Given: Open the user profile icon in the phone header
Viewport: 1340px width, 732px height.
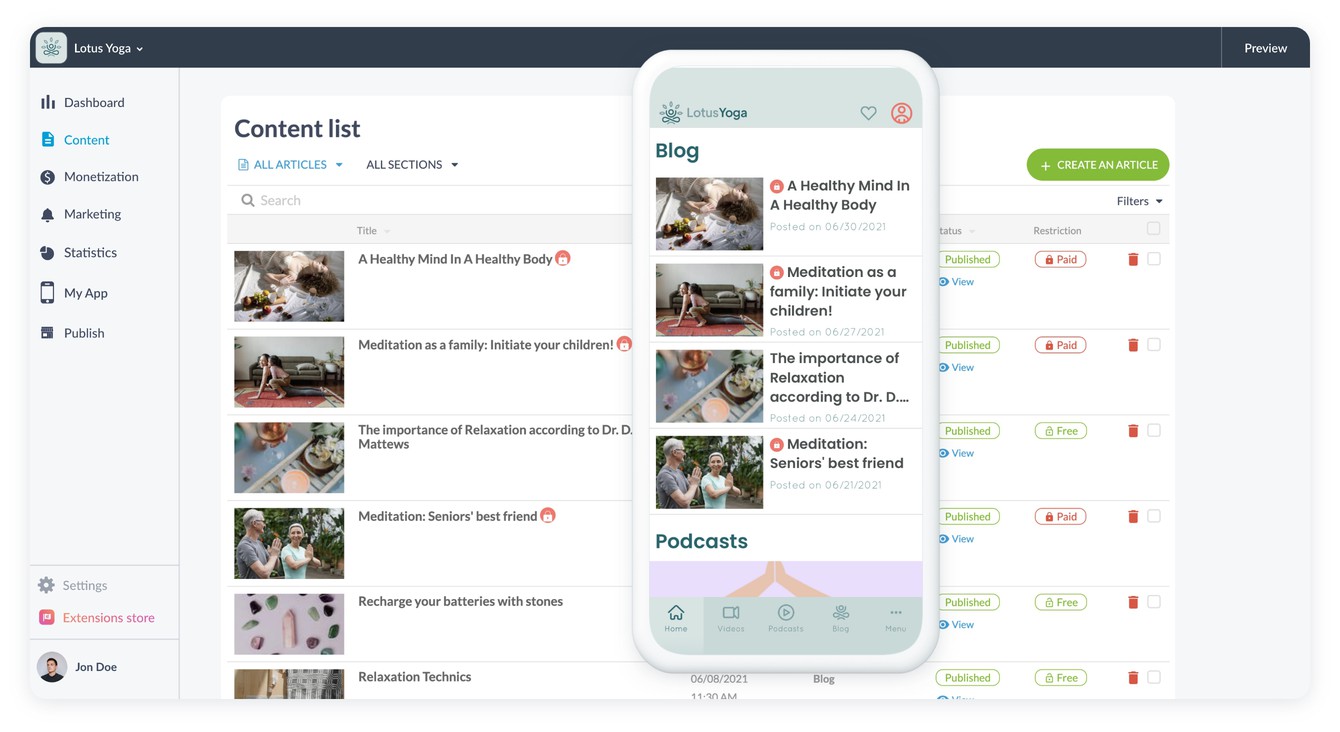Looking at the screenshot, I should [901, 112].
